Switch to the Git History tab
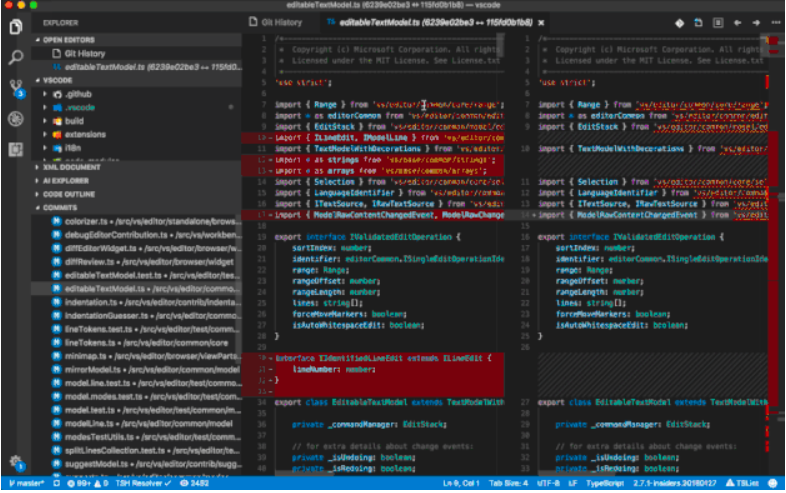The image size is (786, 493). 281,21
